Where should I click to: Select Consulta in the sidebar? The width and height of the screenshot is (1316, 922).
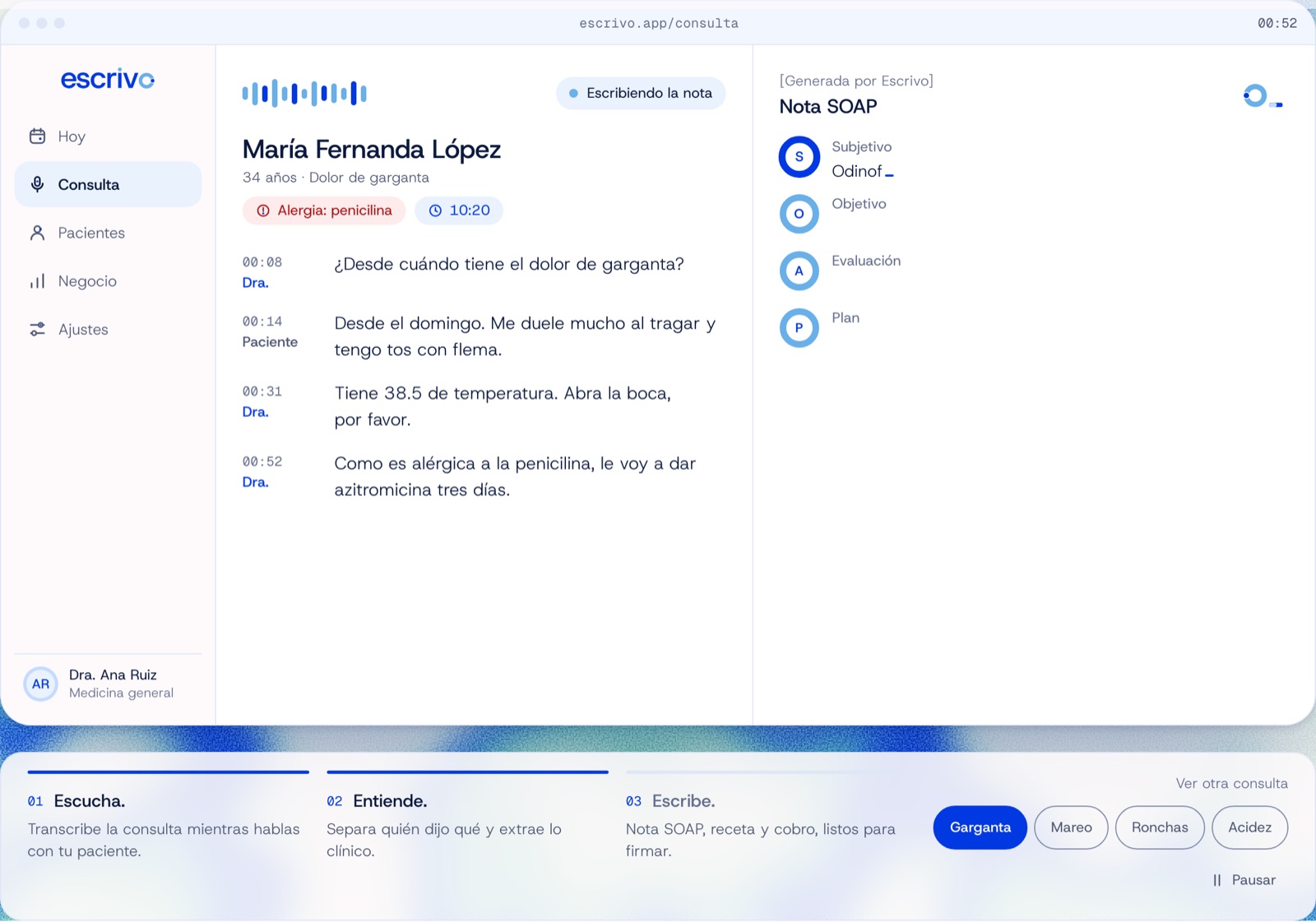(108, 184)
